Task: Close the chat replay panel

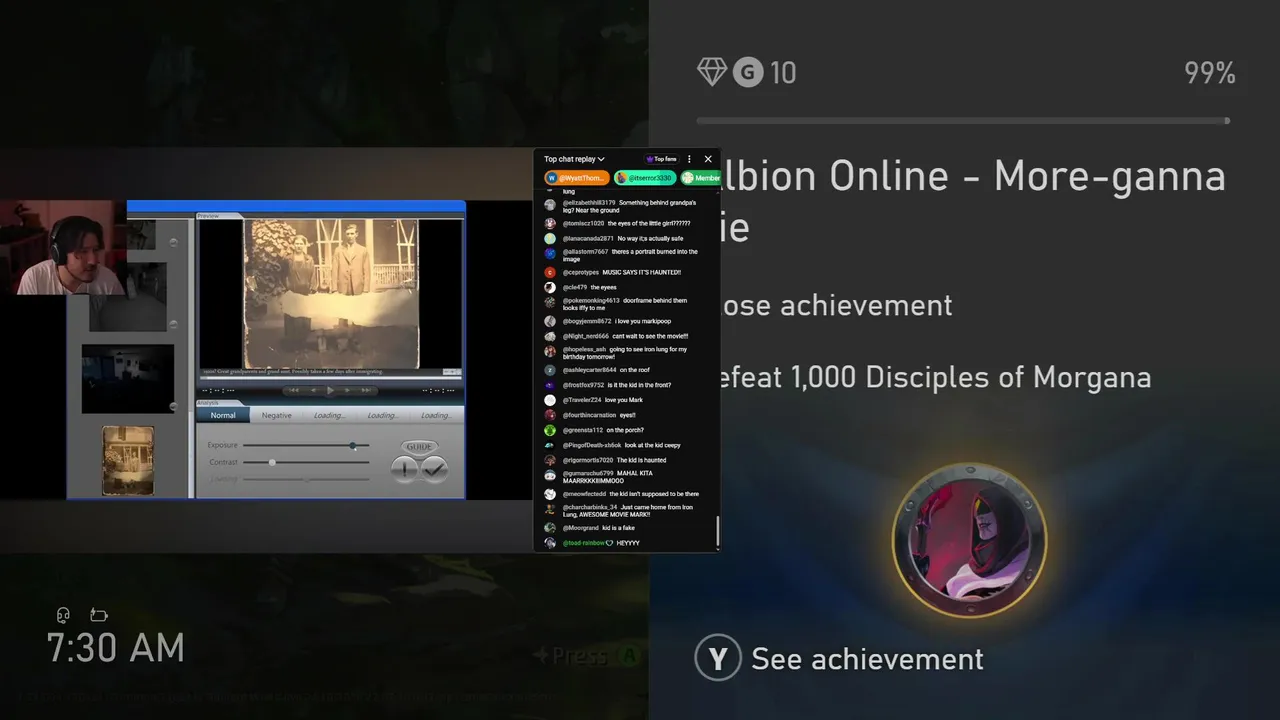Action: [708, 159]
